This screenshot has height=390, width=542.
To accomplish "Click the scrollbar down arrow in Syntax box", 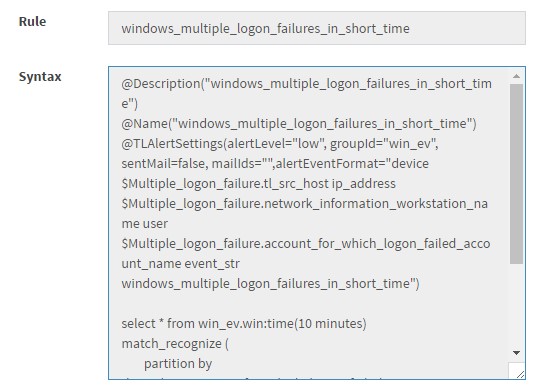I will 516,353.
